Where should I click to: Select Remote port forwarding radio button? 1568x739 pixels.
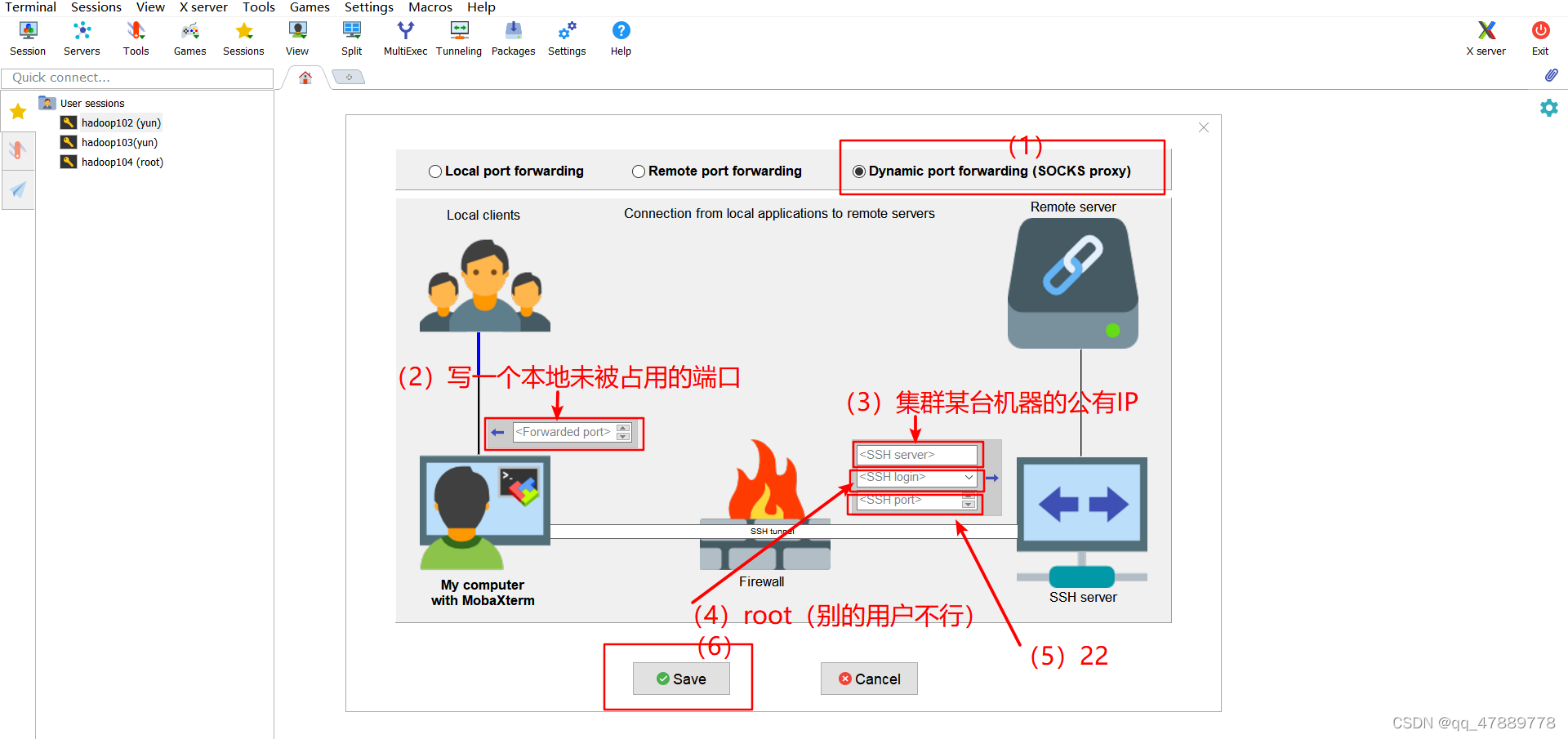(639, 171)
